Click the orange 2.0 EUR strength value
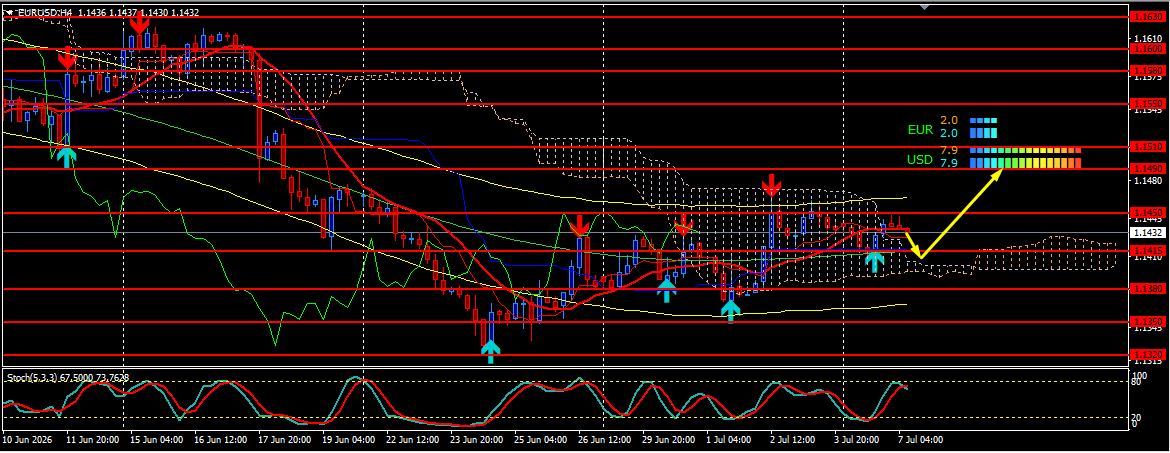The height and width of the screenshot is (453, 1170). pyautogui.click(x=949, y=120)
